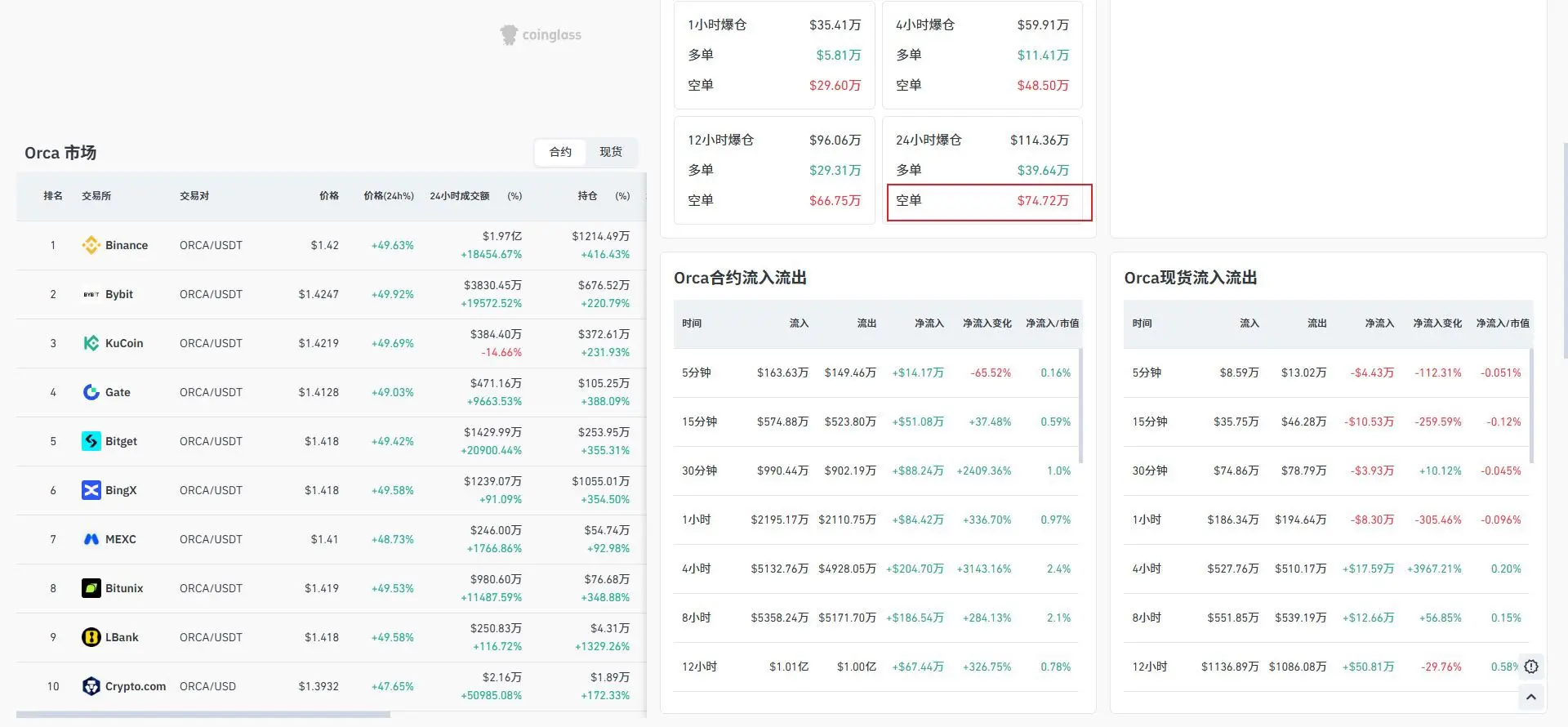Click the round floating icon above back-to-top
Image resolution: width=1568 pixels, height=727 pixels.
pos(1531,667)
